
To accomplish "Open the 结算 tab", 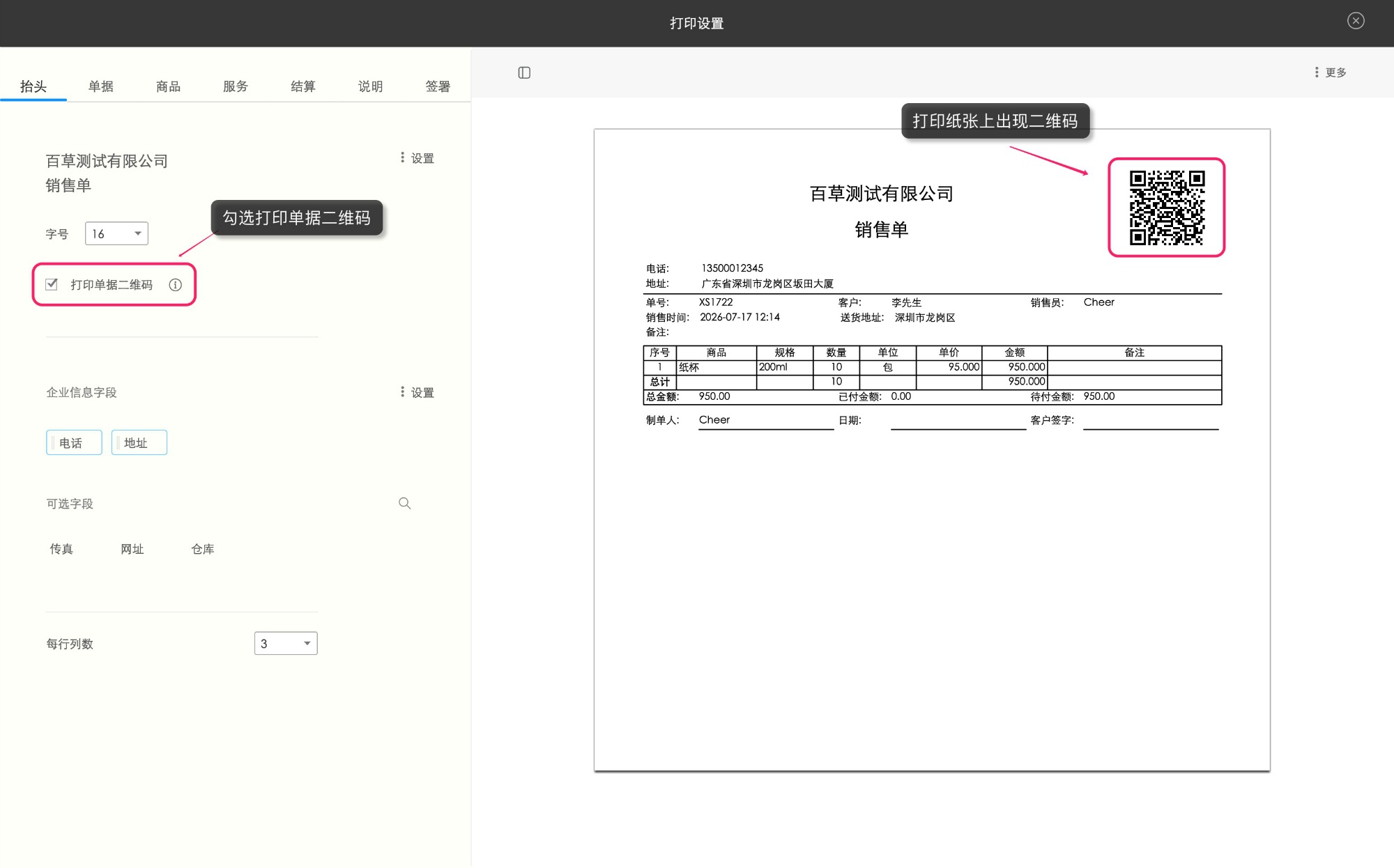I will point(302,86).
